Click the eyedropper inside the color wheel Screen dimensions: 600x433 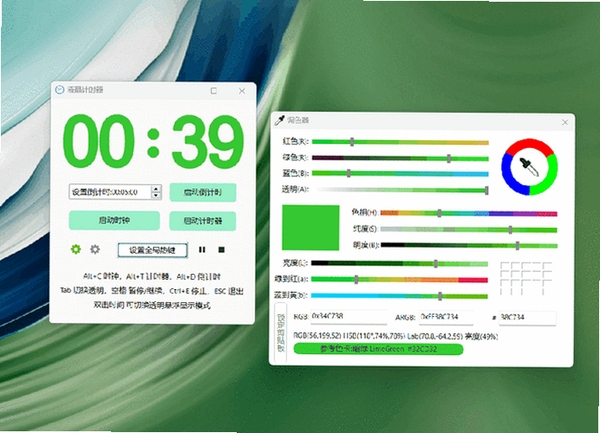(x=529, y=167)
